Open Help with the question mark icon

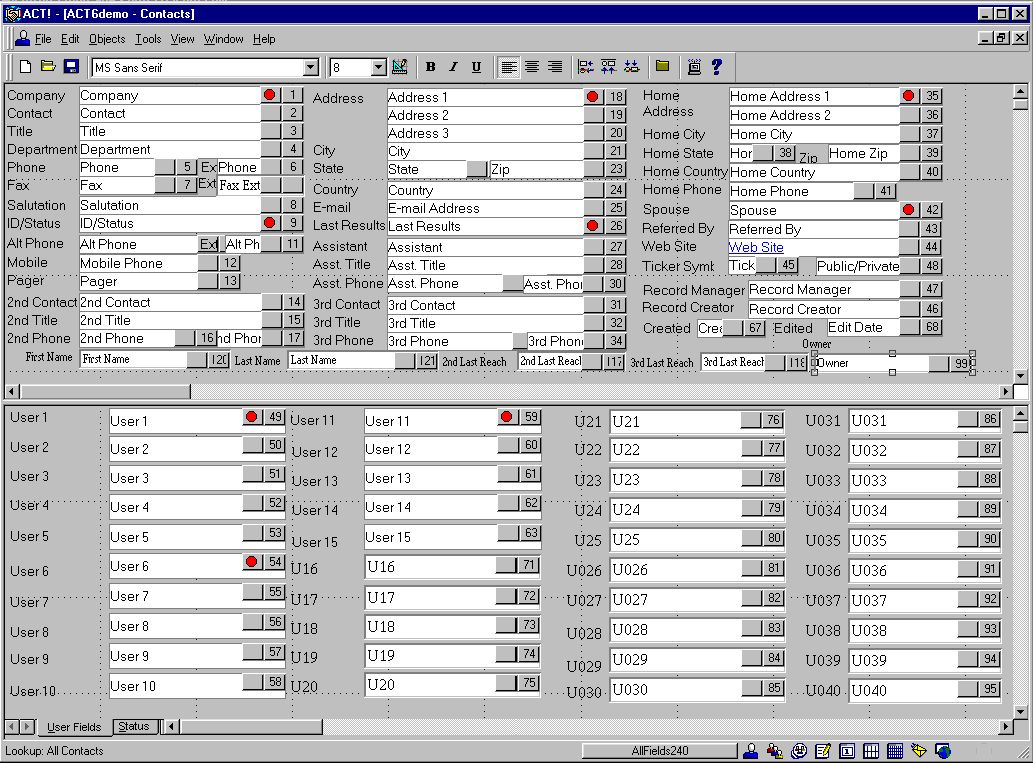(x=716, y=67)
